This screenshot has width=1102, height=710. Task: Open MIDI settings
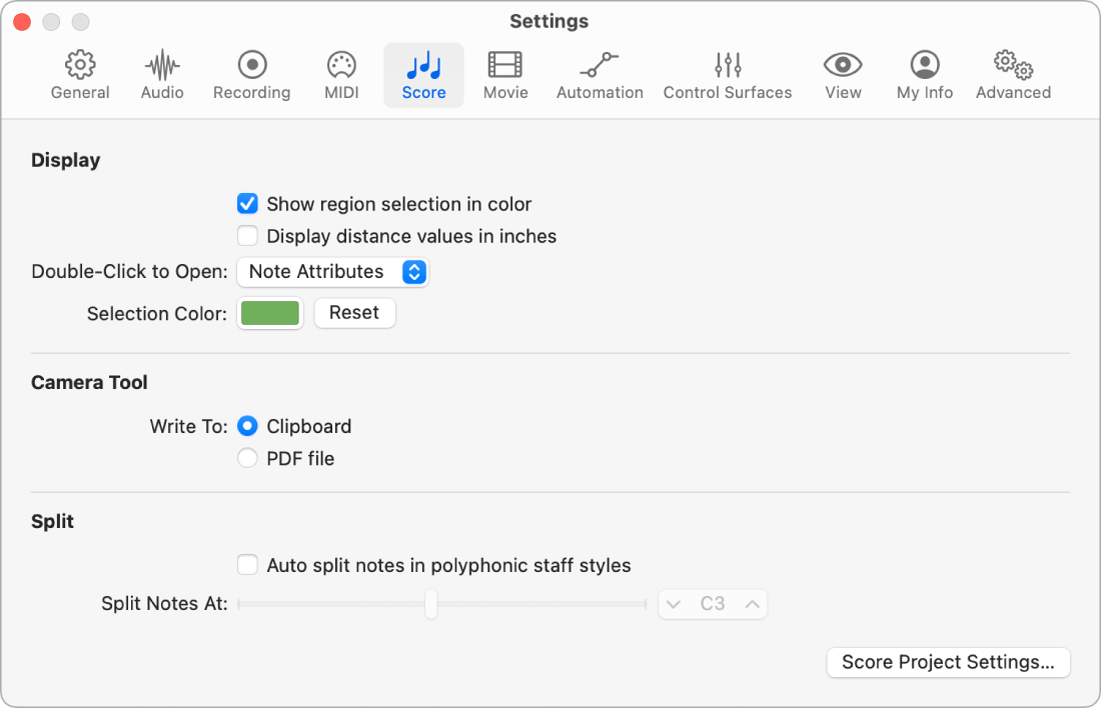point(341,74)
